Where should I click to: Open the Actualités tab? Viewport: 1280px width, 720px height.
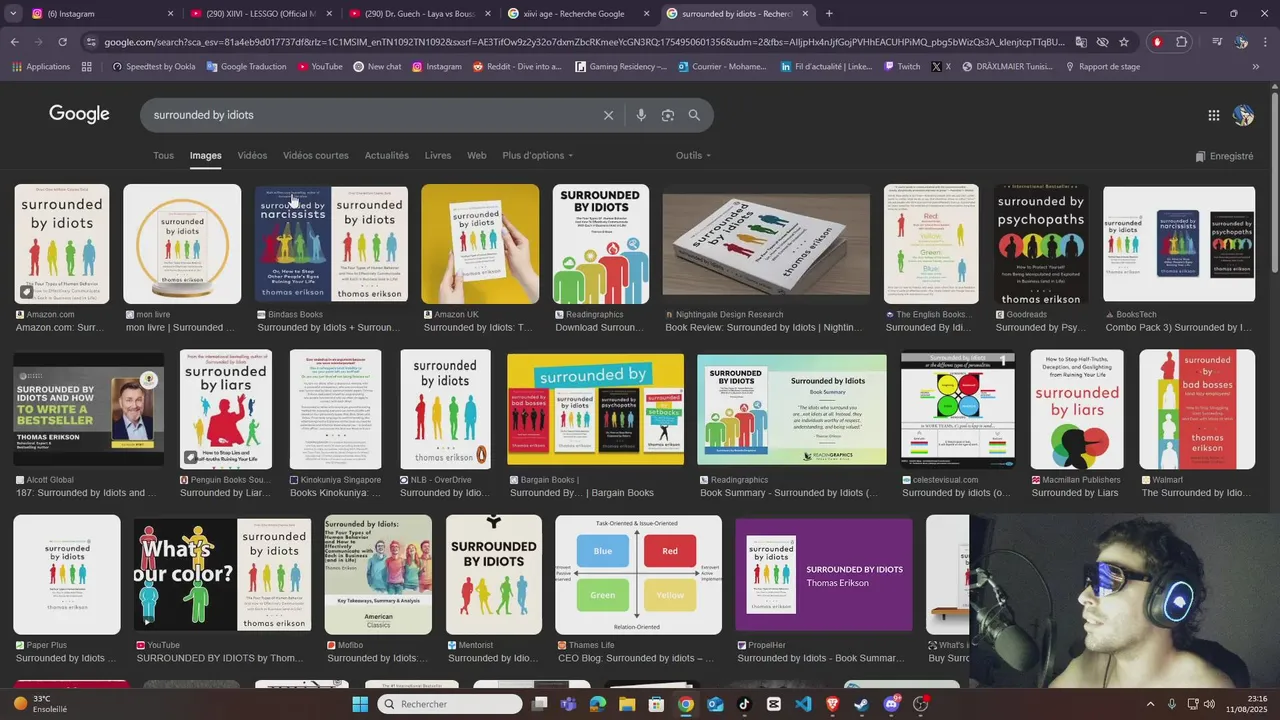(x=387, y=155)
